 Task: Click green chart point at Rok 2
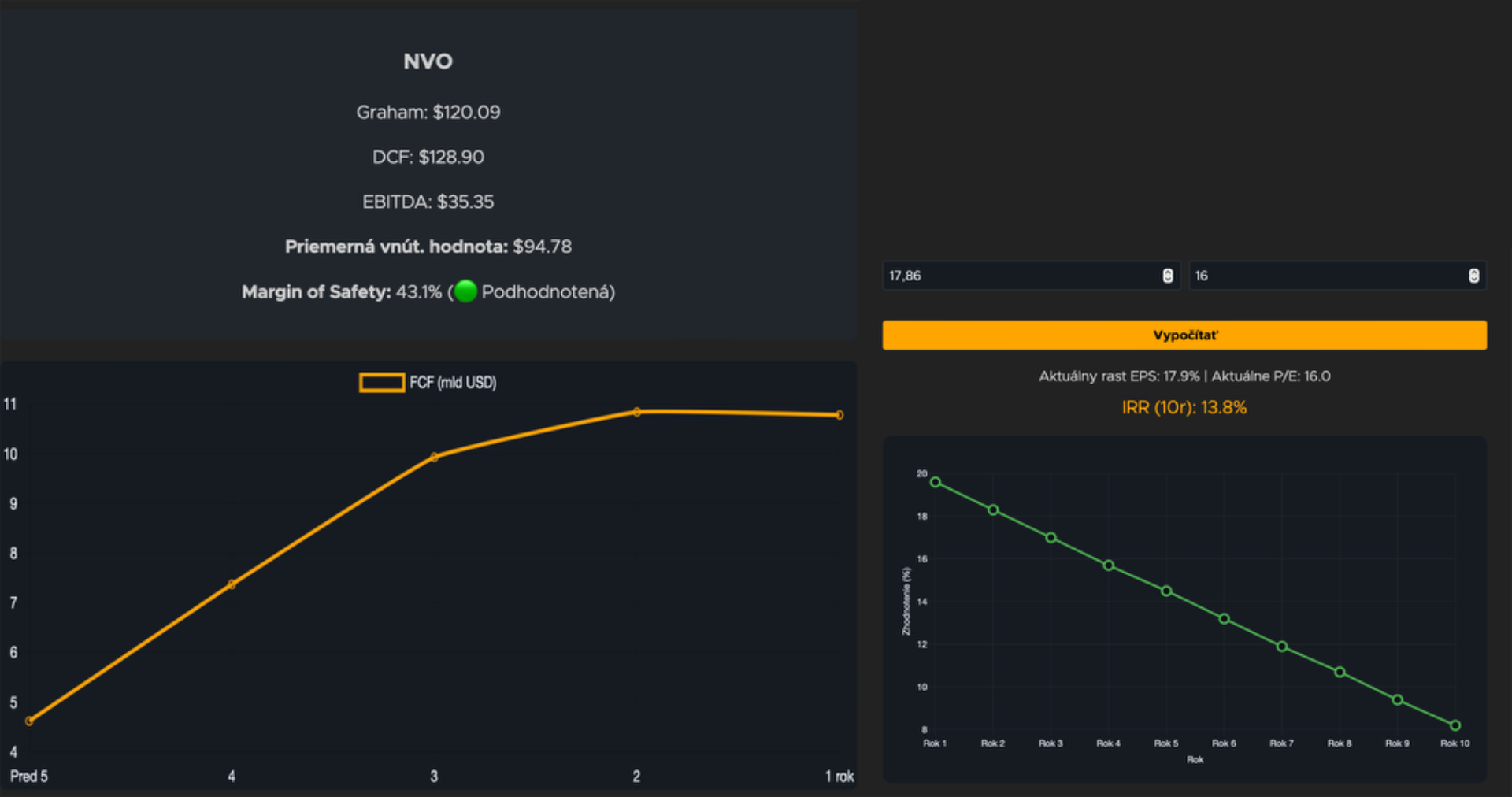tap(993, 510)
